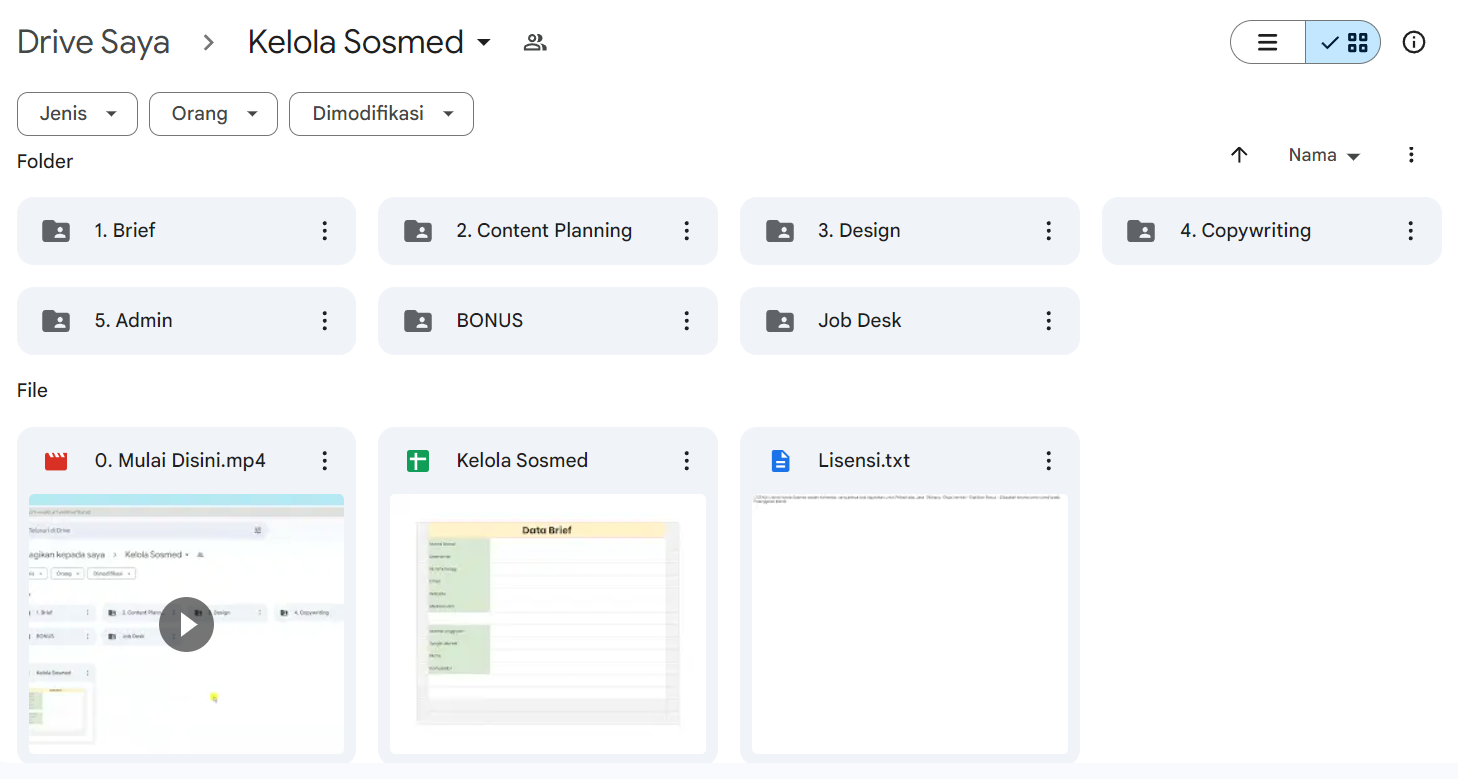
Task: Switch to list layout view
Action: pos(1267,42)
